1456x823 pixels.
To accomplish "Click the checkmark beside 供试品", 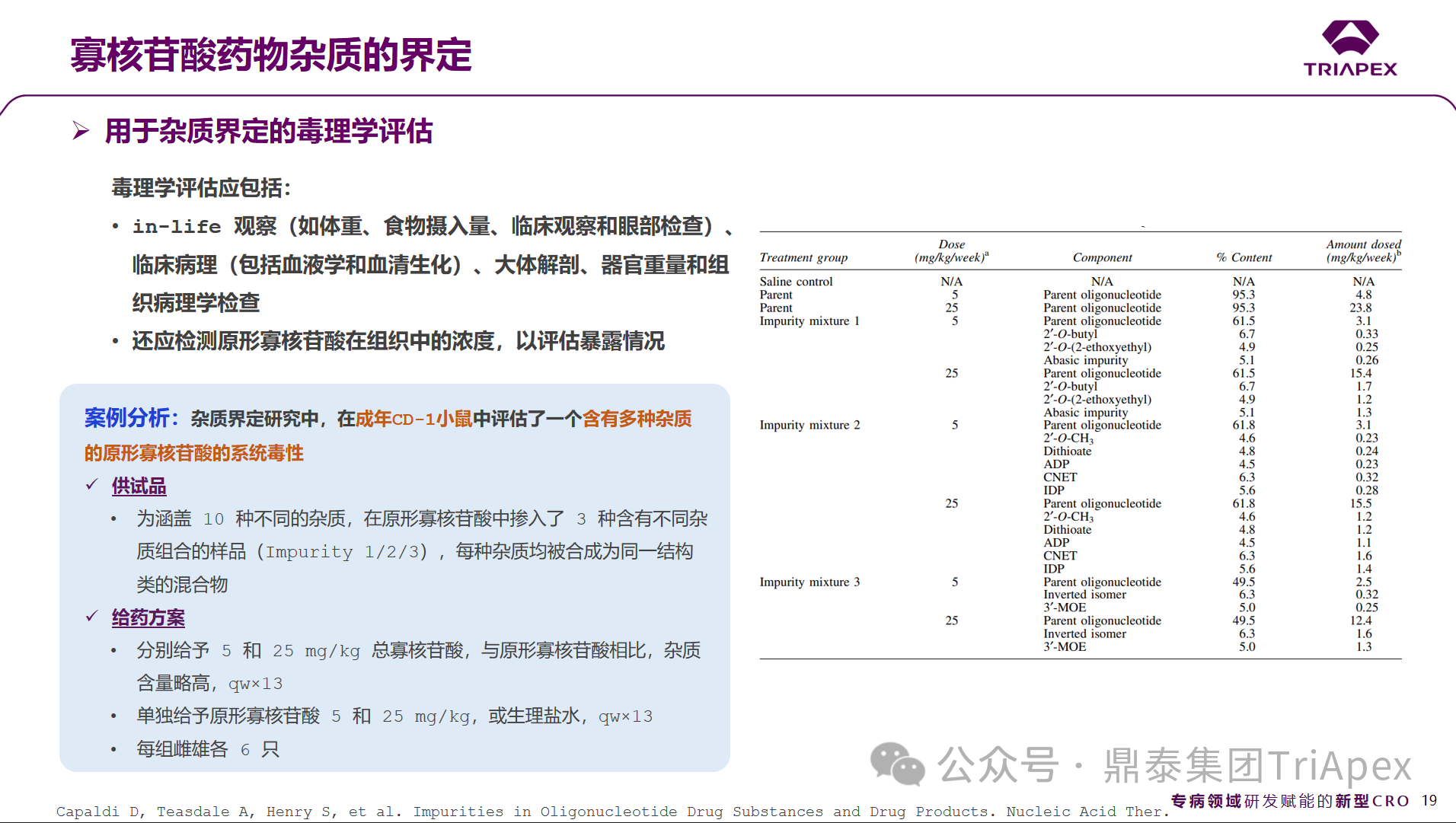I will coord(92,485).
